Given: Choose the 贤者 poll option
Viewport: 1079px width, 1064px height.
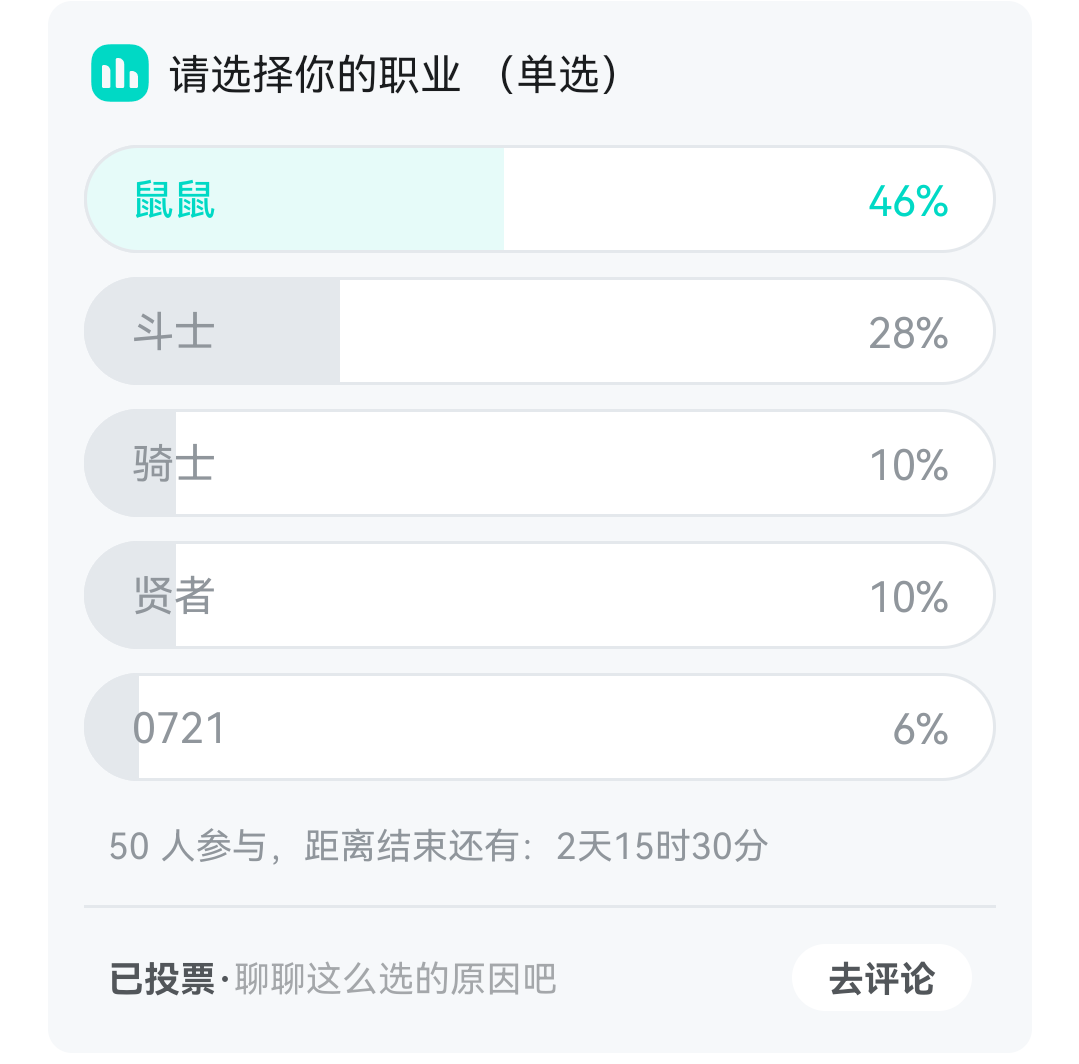Looking at the screenshot, I should [540, 595].
